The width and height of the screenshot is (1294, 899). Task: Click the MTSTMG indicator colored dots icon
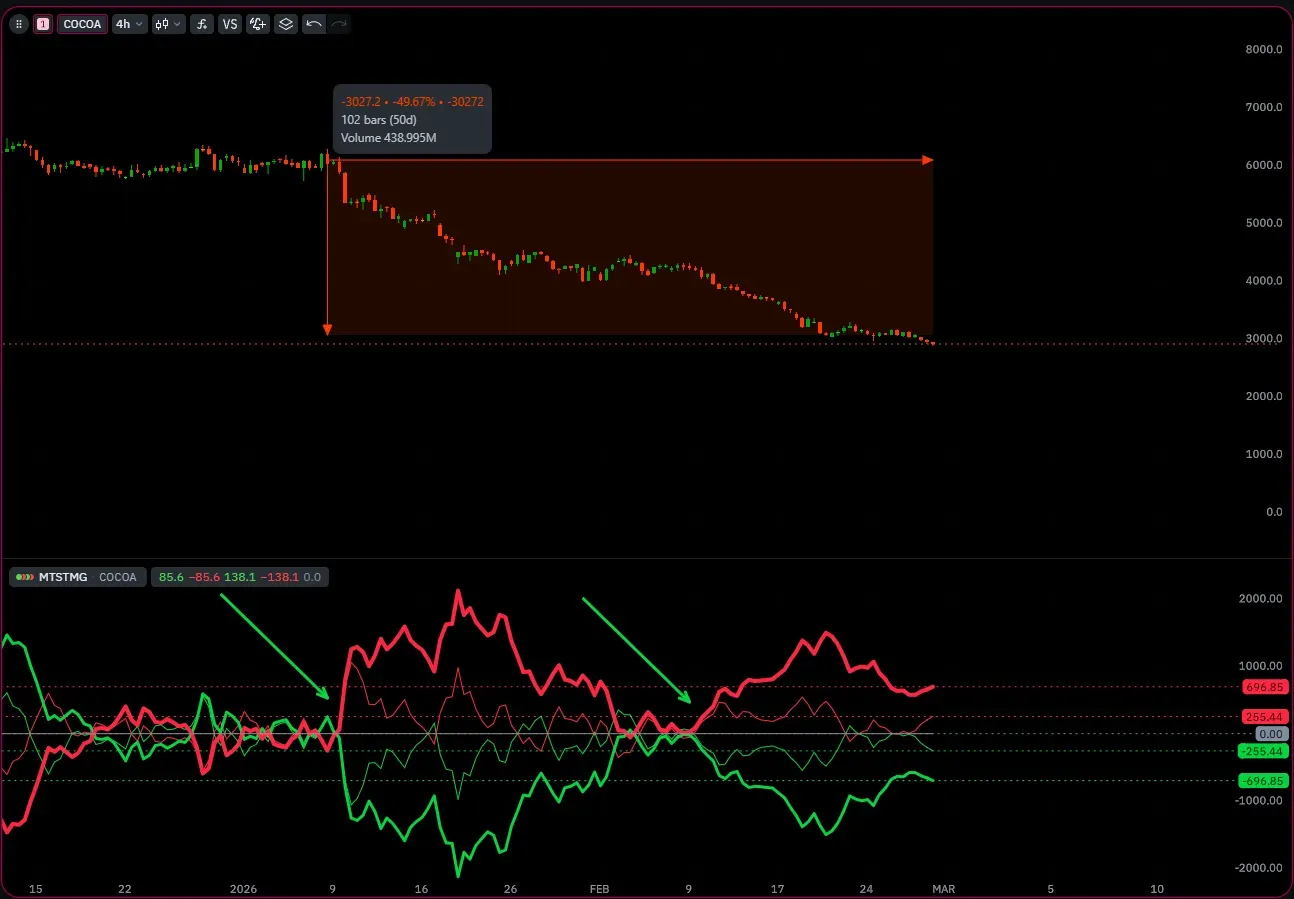pos(24,577)
